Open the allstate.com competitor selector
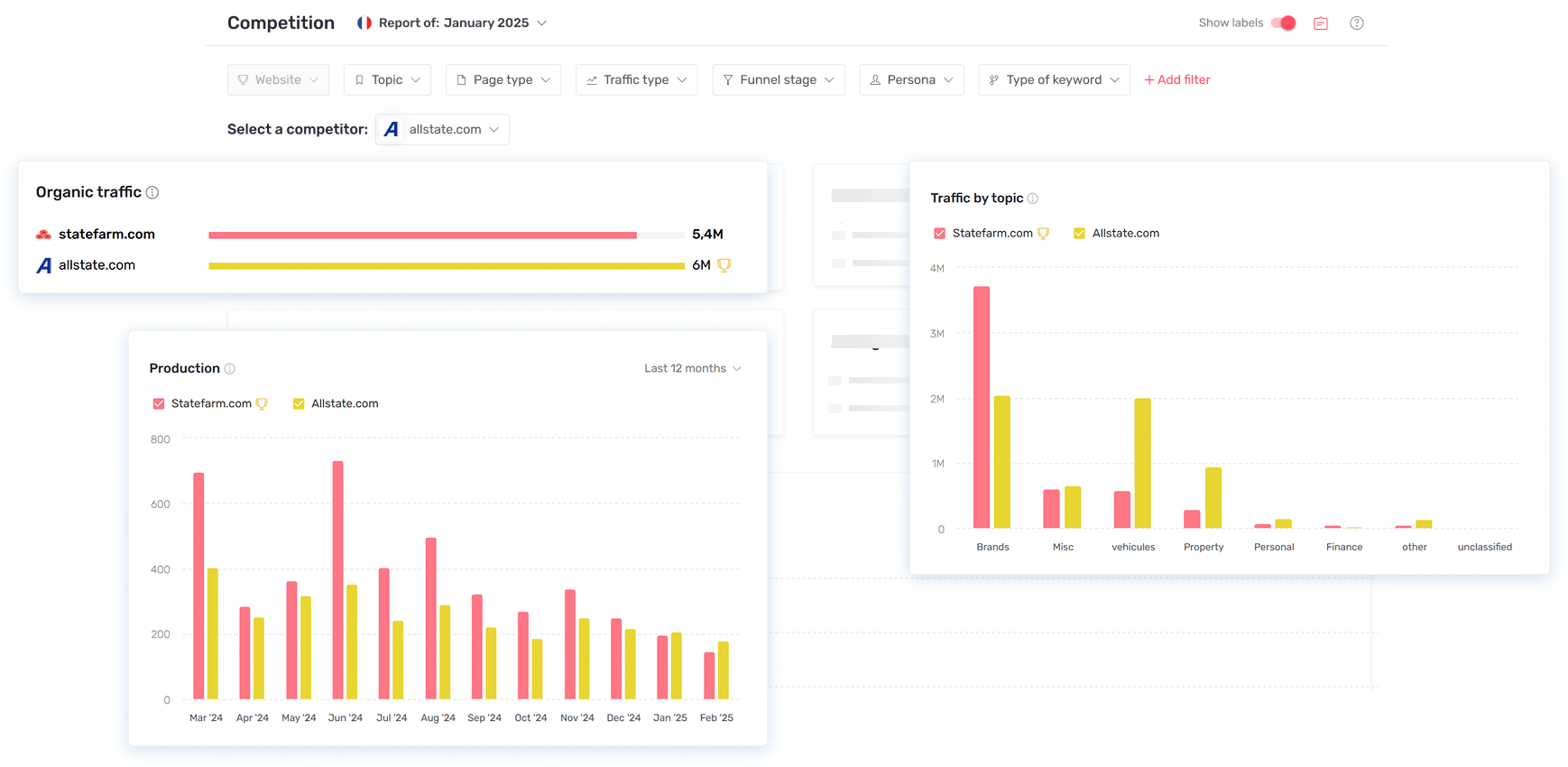Viewport: 1568px width, 767px height. (x=442, y=130)
